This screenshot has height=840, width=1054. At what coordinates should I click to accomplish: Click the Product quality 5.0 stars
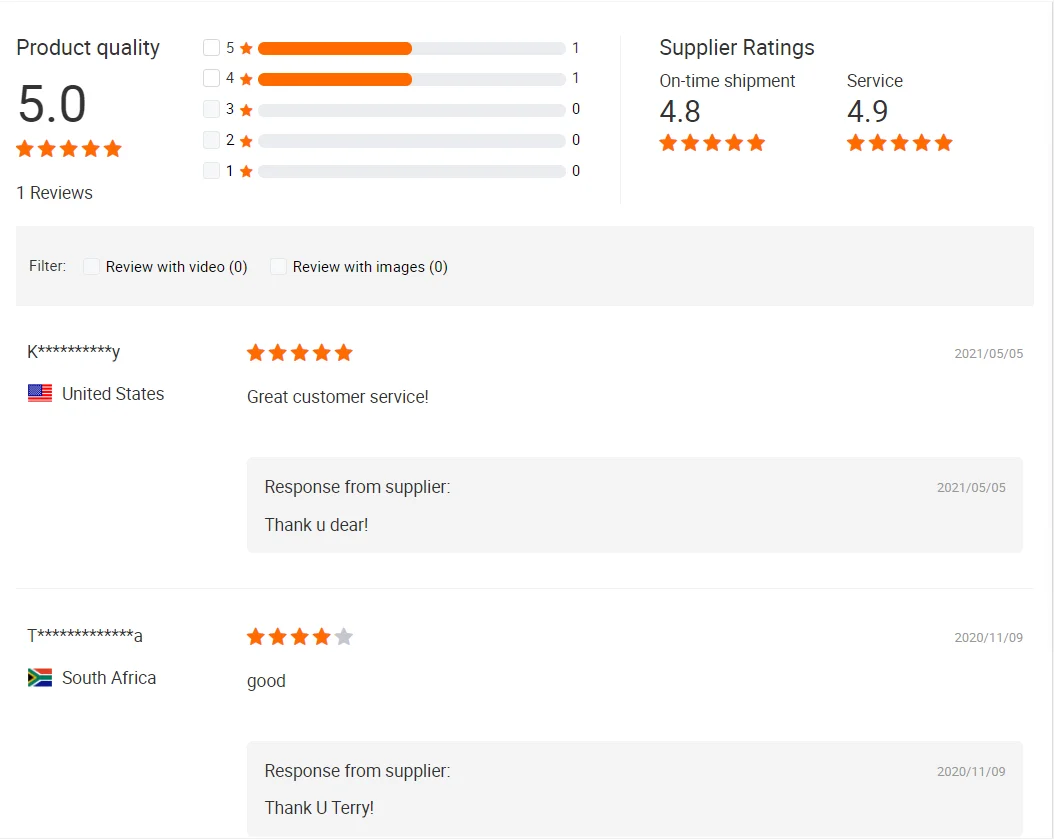[69, 149]
